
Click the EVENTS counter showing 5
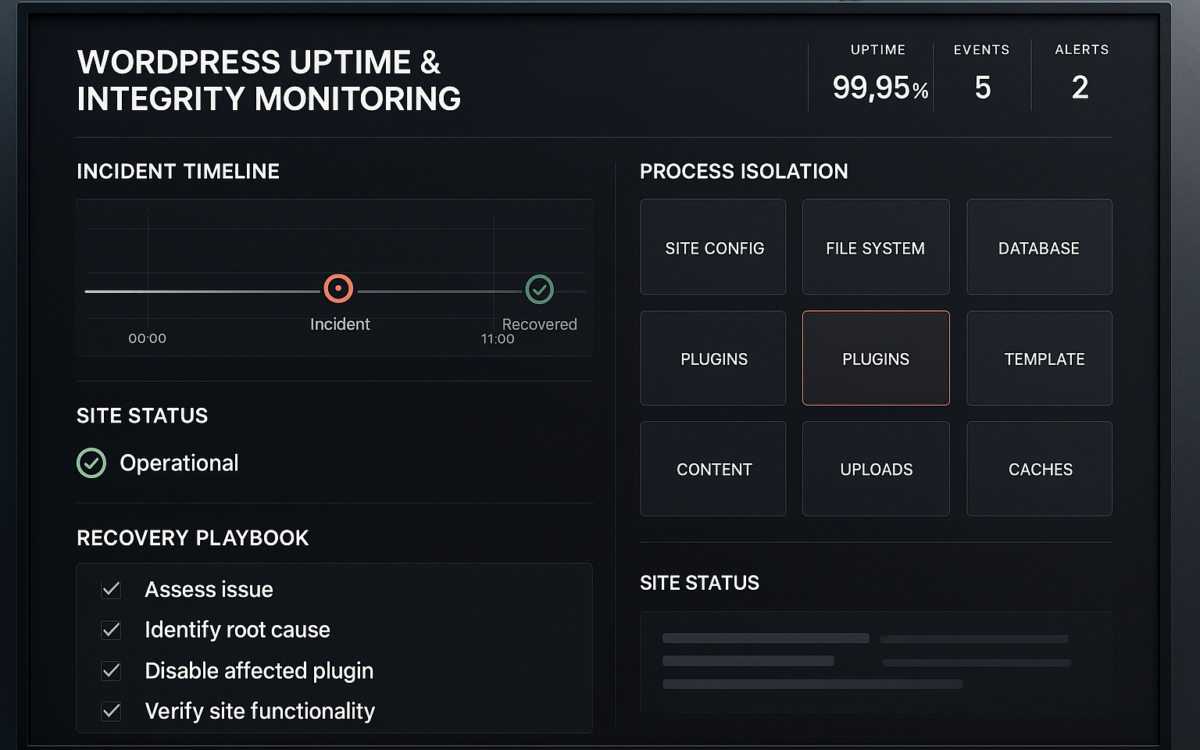(x=982, y=87)
